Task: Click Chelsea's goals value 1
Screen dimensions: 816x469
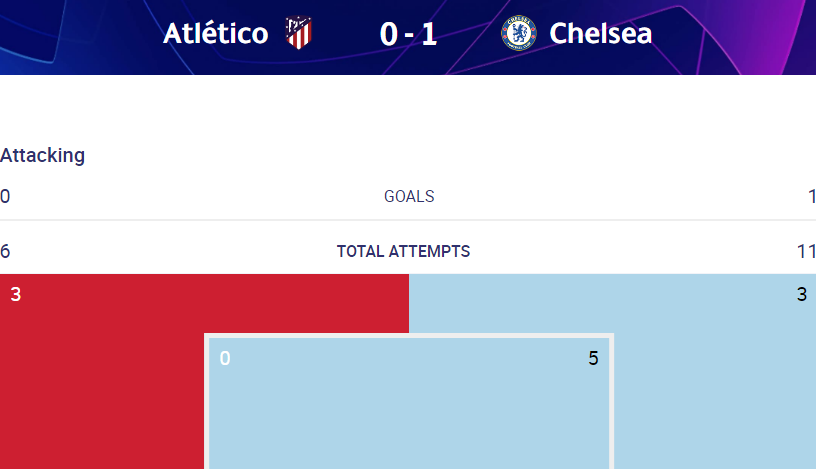Action: (x=812, y=196)
